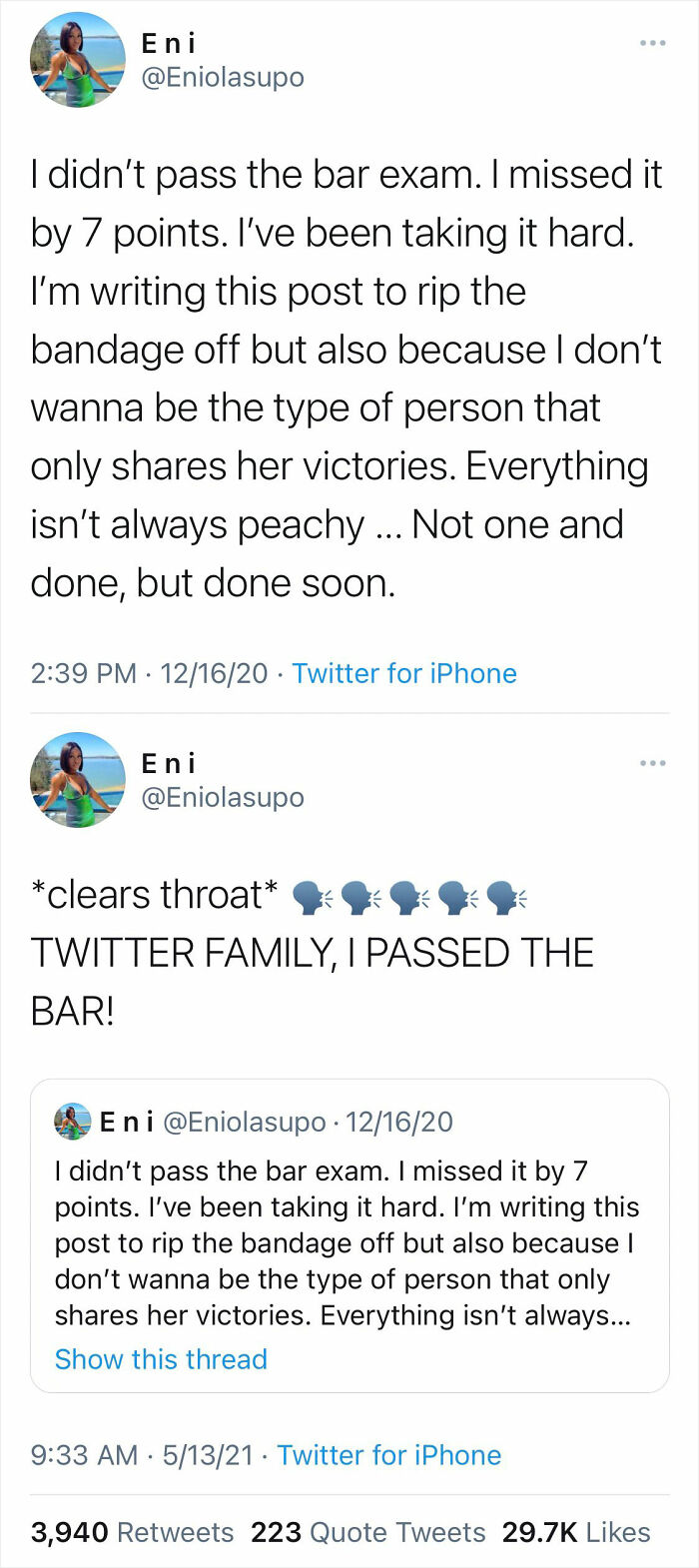Click Eni's profile picture on second tweet
The width and height of the screenshot is (699, 1568).
(77, 779)
